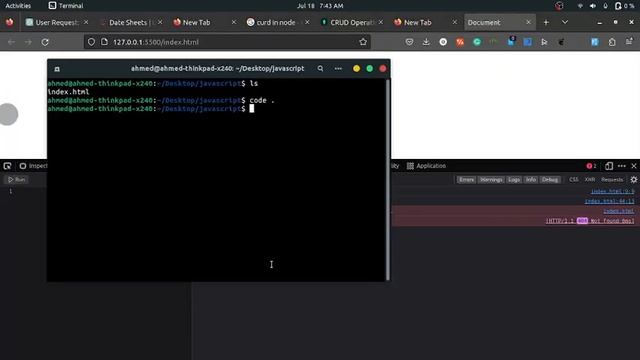
Task: Toggle the CSS console filter
Action: tap(573, 180)
